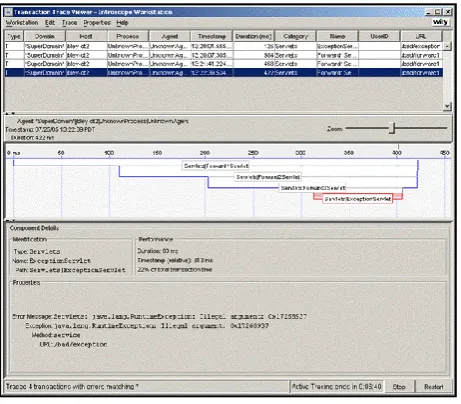This screenshot has width=461, height=404.
Task: Open the Trace menu
Action: (x=69, y=23)
